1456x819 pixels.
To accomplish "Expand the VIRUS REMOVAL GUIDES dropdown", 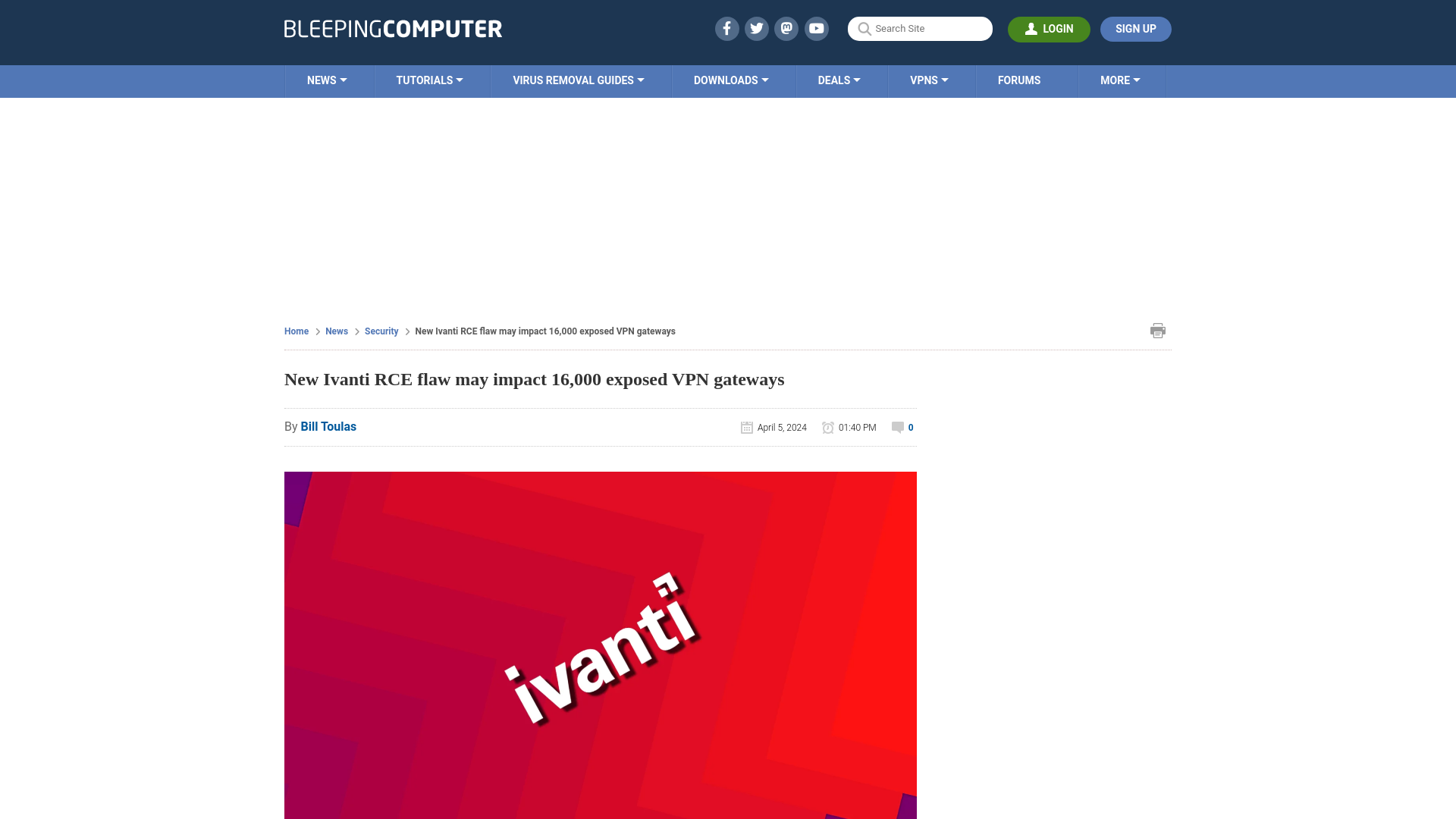I will pos(577,80).
